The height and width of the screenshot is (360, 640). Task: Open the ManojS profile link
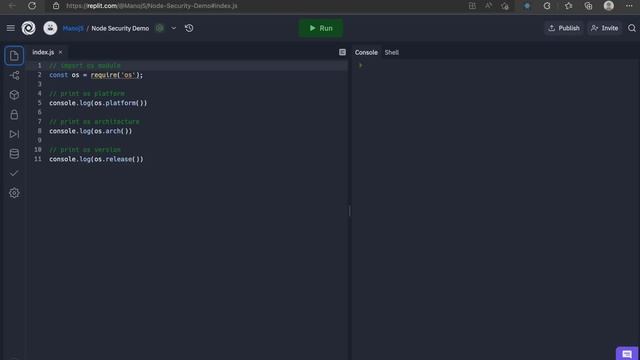click(73, 28)
